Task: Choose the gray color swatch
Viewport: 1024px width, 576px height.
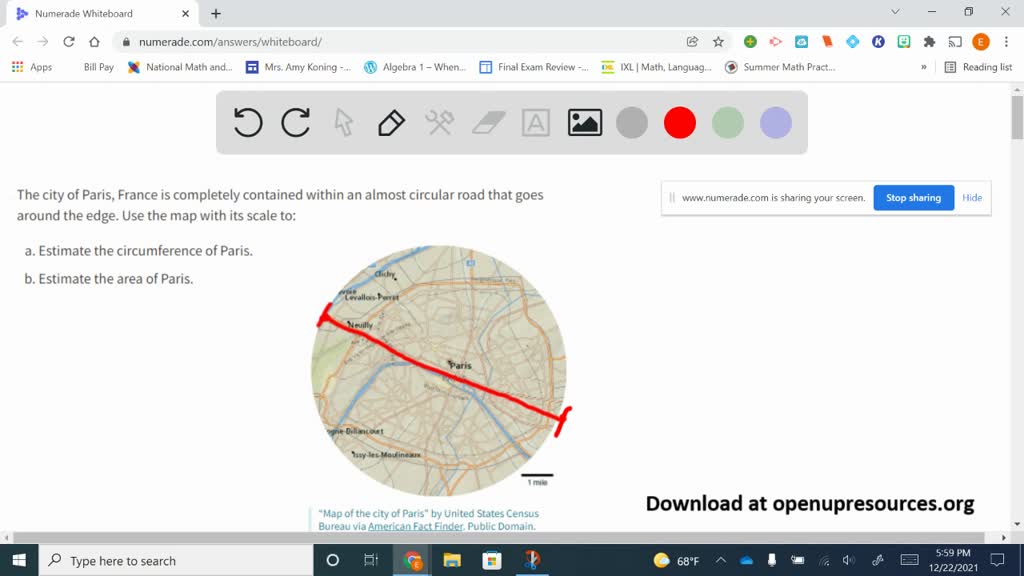Action: 632,123
